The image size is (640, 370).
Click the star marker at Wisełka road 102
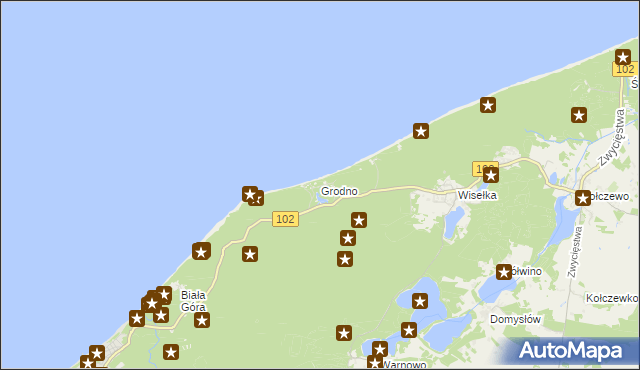(x=491, y=175)
